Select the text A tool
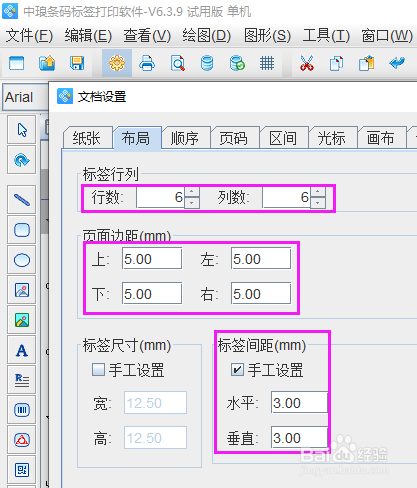 tap(22, 350)
